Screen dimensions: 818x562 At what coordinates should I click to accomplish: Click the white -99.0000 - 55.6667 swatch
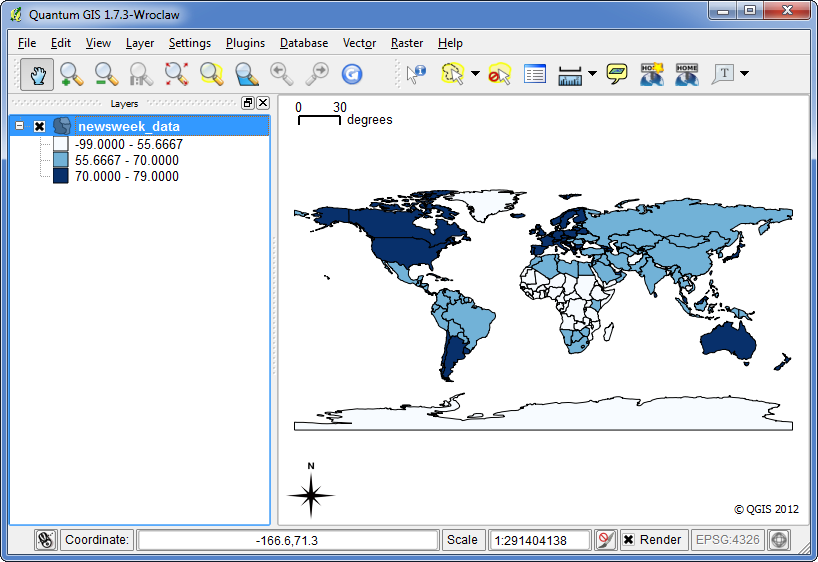click(61, 144)
